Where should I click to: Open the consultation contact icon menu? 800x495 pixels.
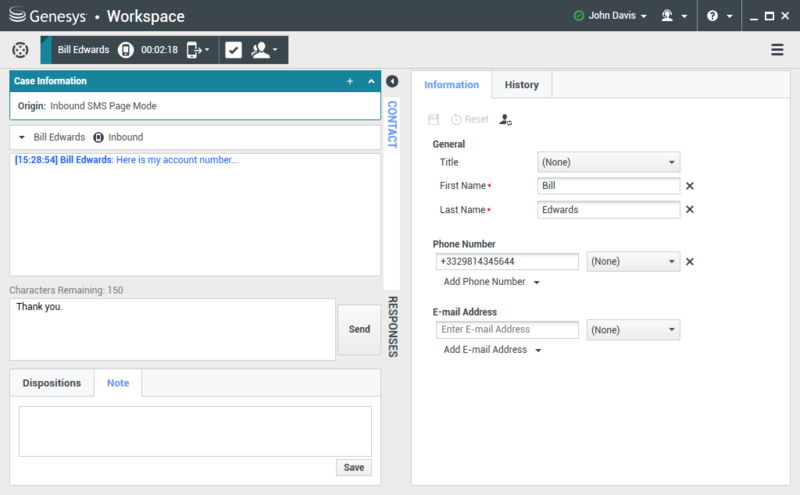(264, 50)
